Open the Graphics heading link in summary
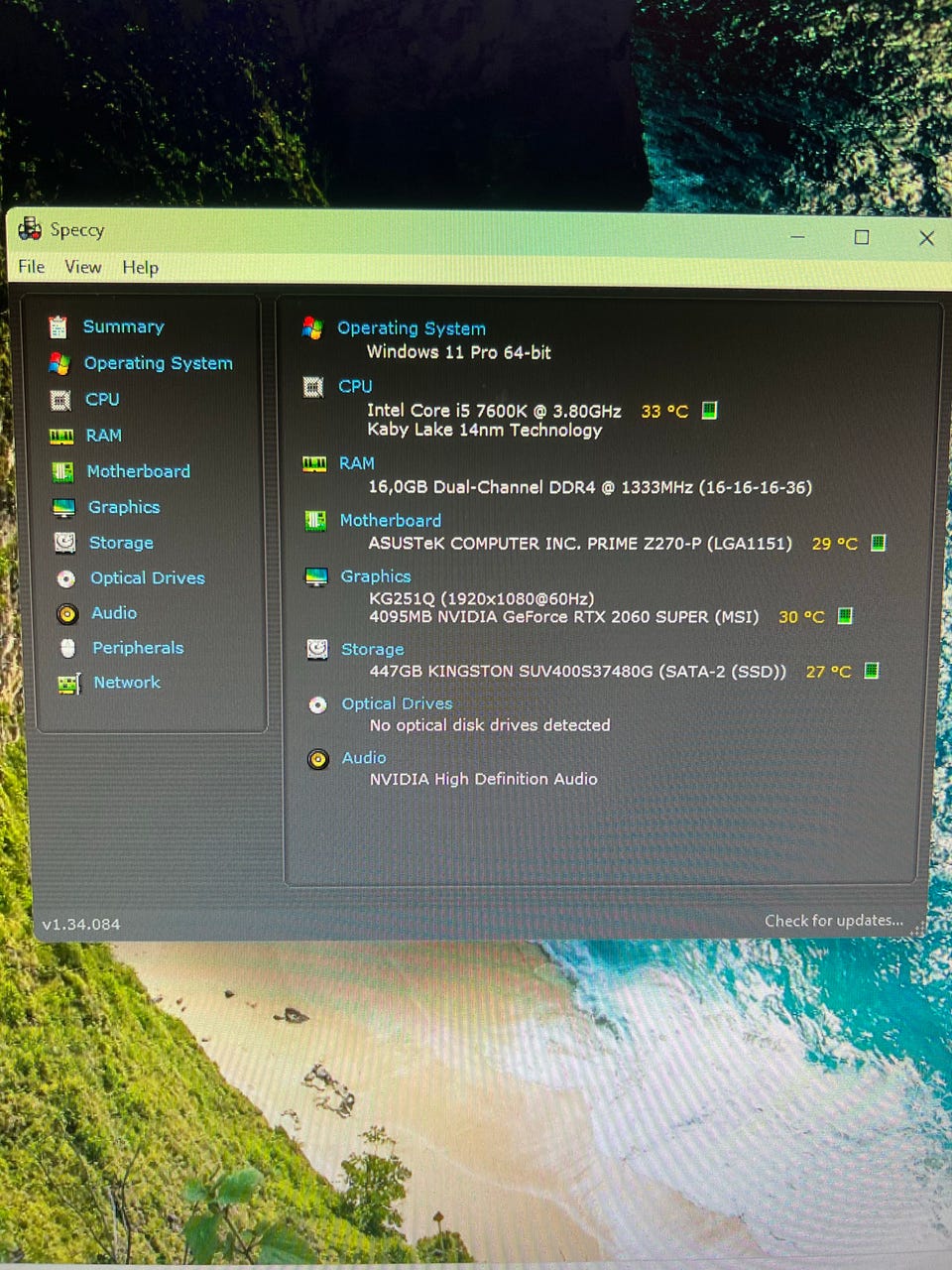Screen dimensions: 952x1270 [376, 576]
